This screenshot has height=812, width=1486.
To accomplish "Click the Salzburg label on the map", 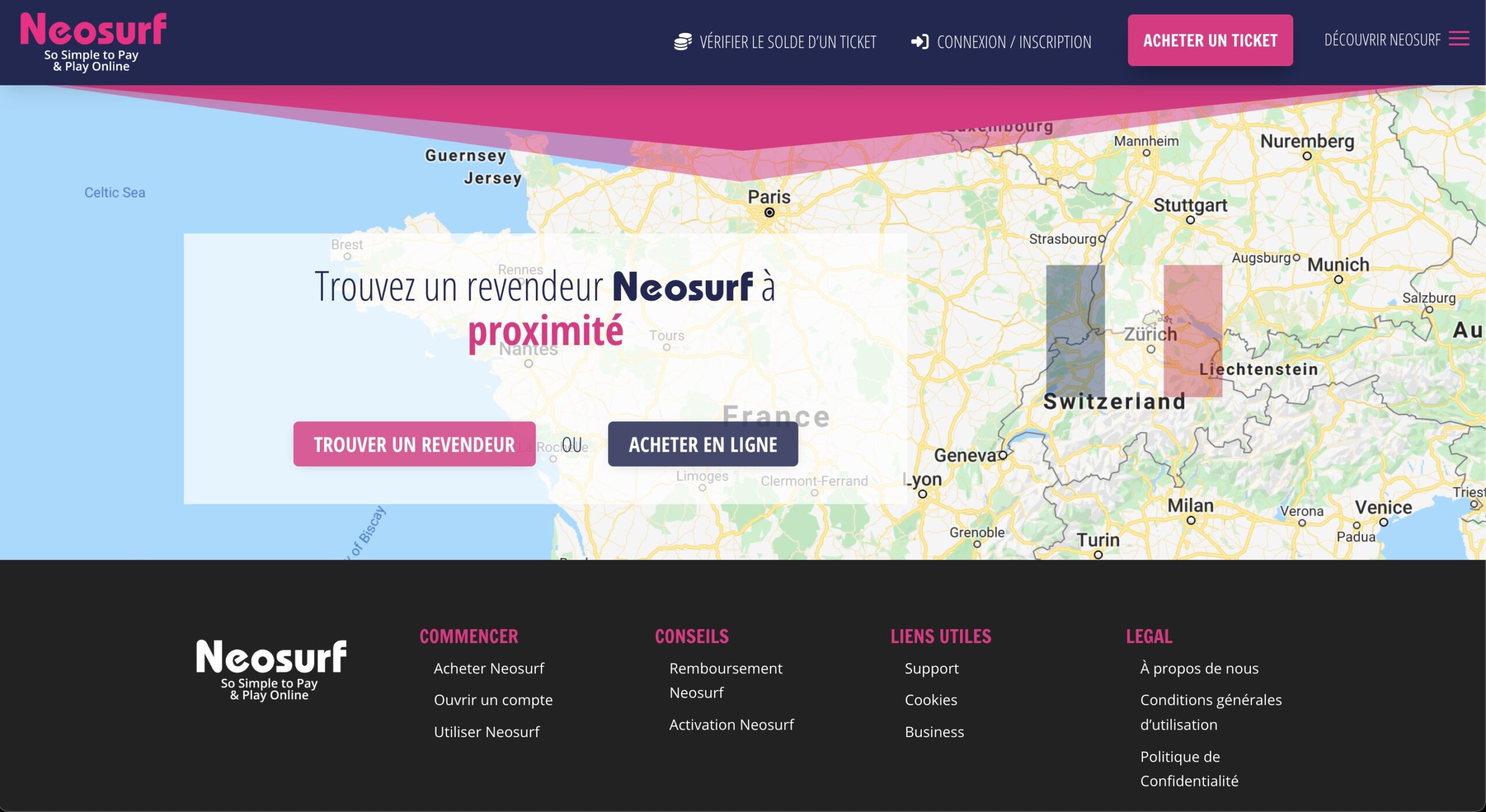I will 1429,298.
